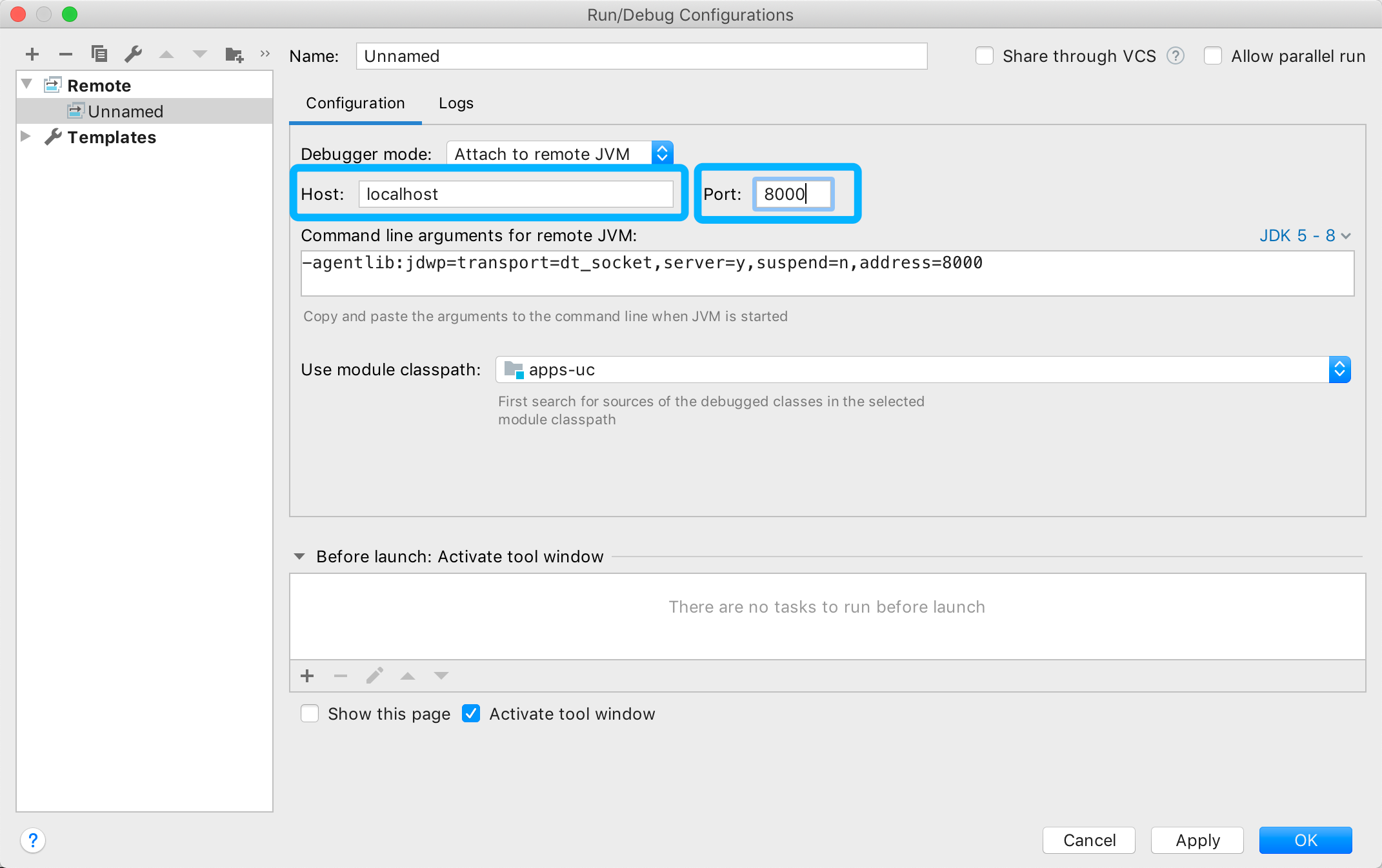Click the Host input field
The width and height of the screenshot is (1382, 868).
[x=516, y=194]
